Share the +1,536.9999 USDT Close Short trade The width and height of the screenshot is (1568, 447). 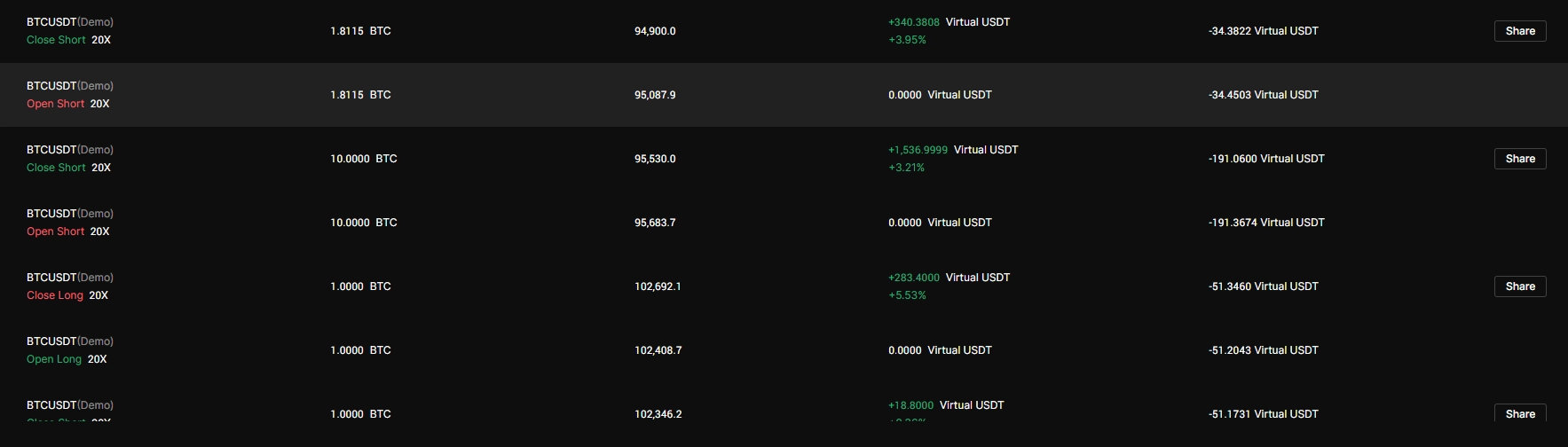(1519, 159)
